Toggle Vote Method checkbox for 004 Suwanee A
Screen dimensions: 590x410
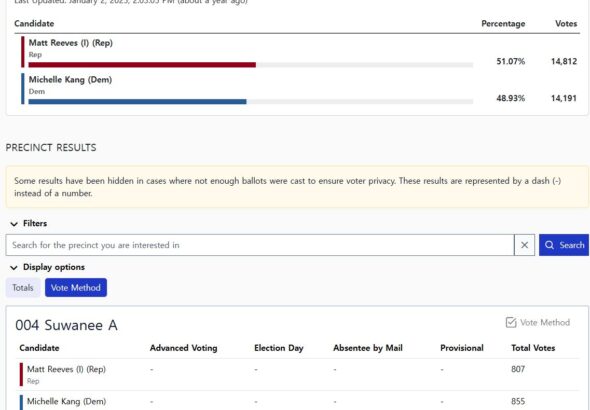(538, 322)
